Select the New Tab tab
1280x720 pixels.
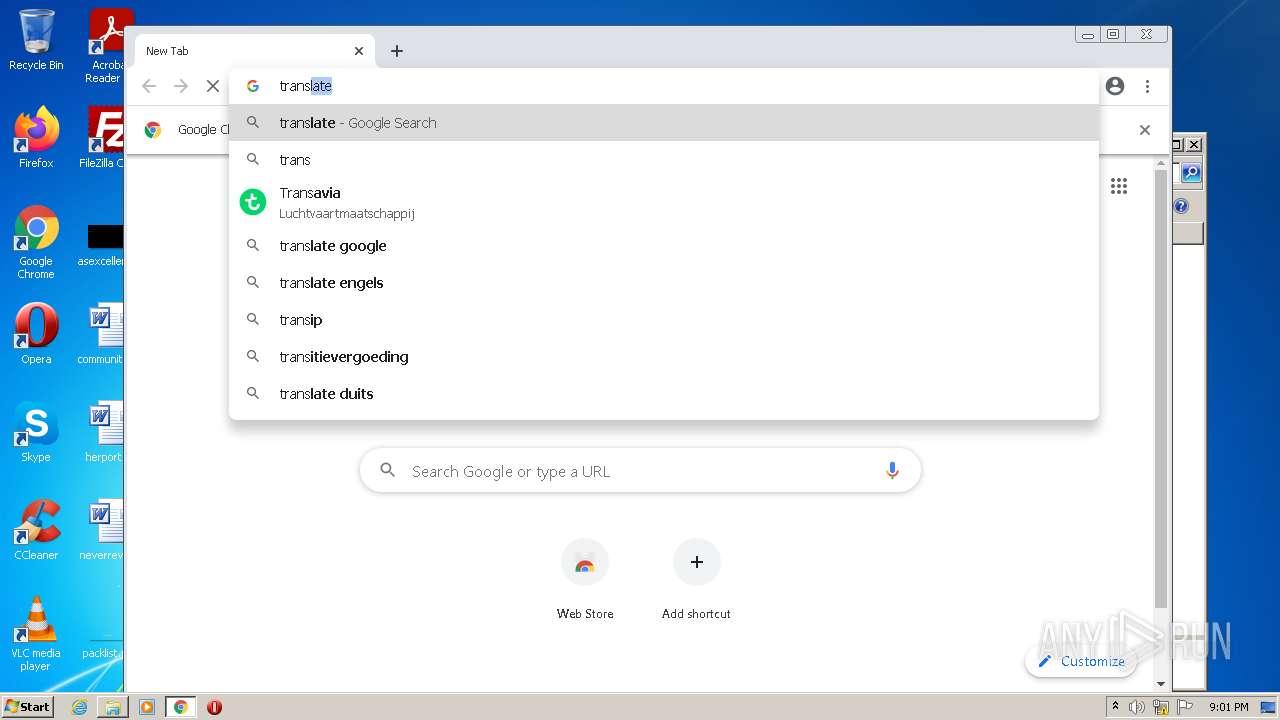coord(254,51)
